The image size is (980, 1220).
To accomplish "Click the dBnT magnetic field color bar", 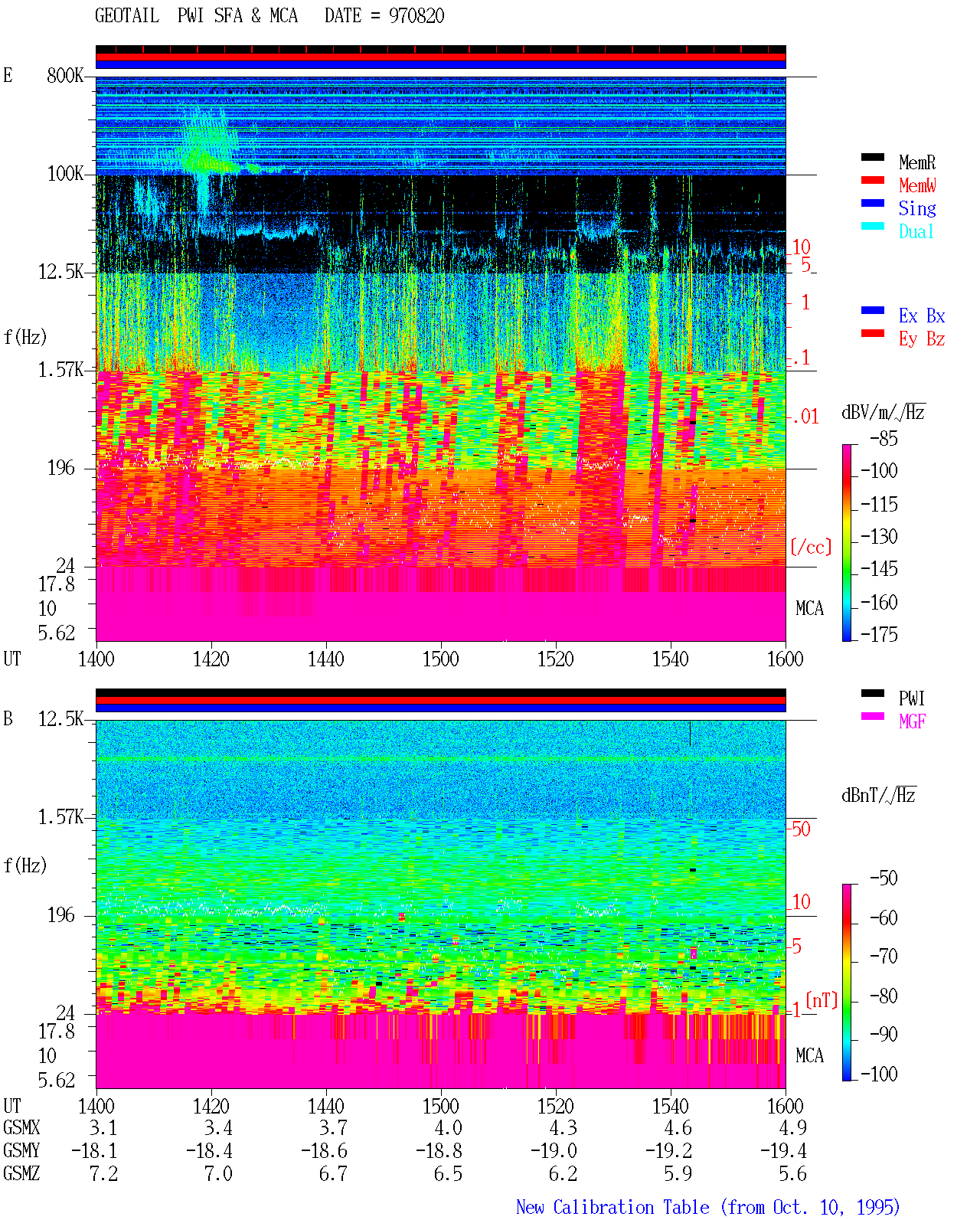I will pyautogui.click(x=847, y=983).
